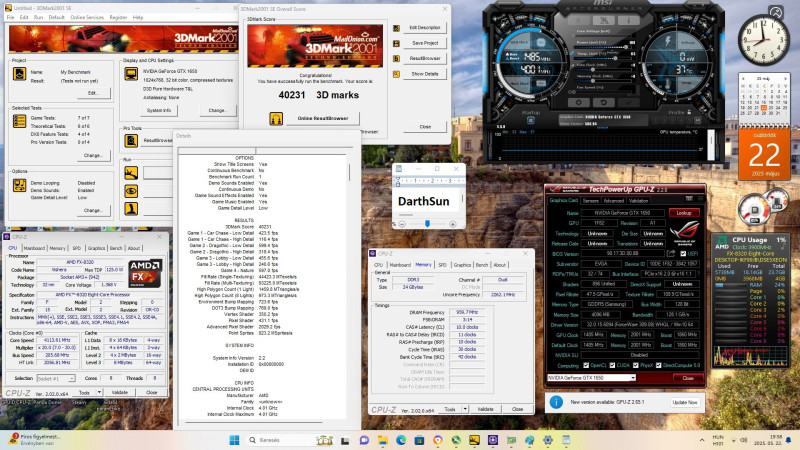Click the ResultBrowser icon in 3DMark score window
Viewport: 800px width, 450px height.
coord(396,59)
